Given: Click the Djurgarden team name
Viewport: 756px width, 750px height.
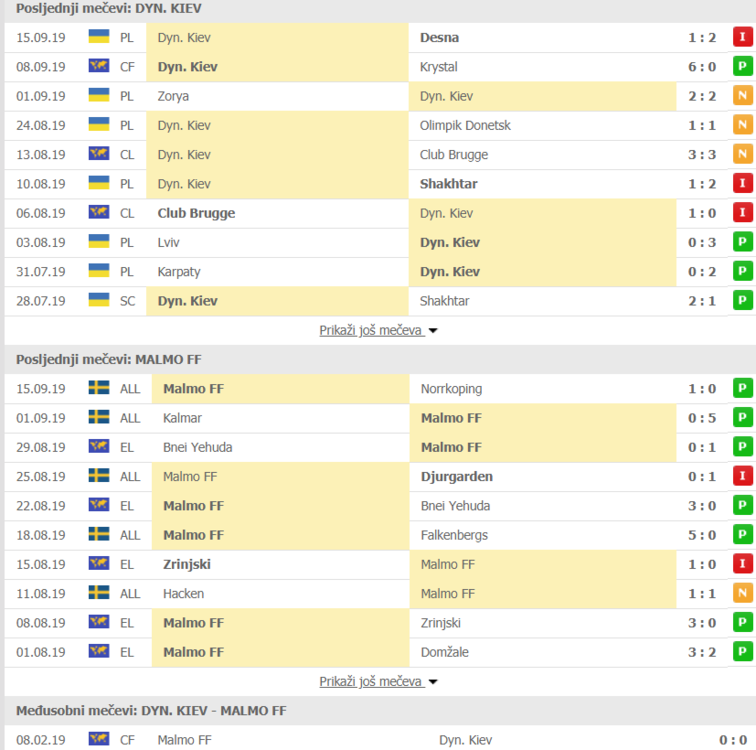Looking at the screenshot, I should (x=457, y=477).
